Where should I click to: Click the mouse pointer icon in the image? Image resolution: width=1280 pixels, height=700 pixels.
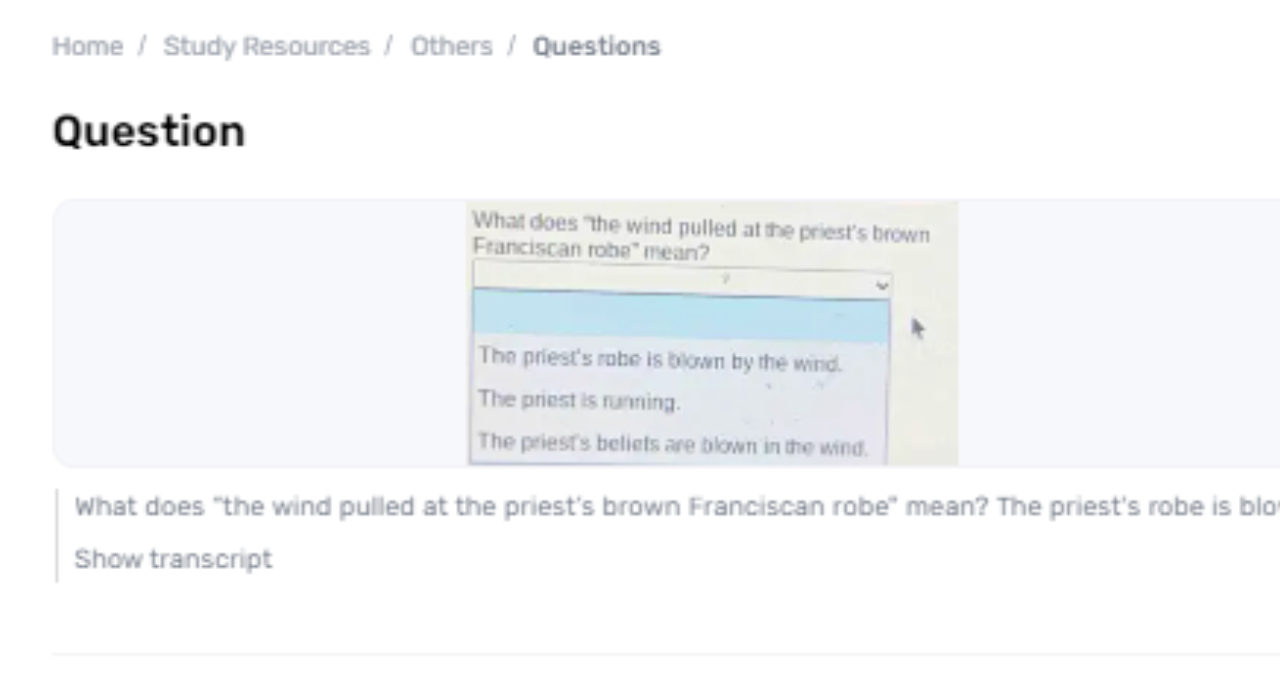(918, 328)
